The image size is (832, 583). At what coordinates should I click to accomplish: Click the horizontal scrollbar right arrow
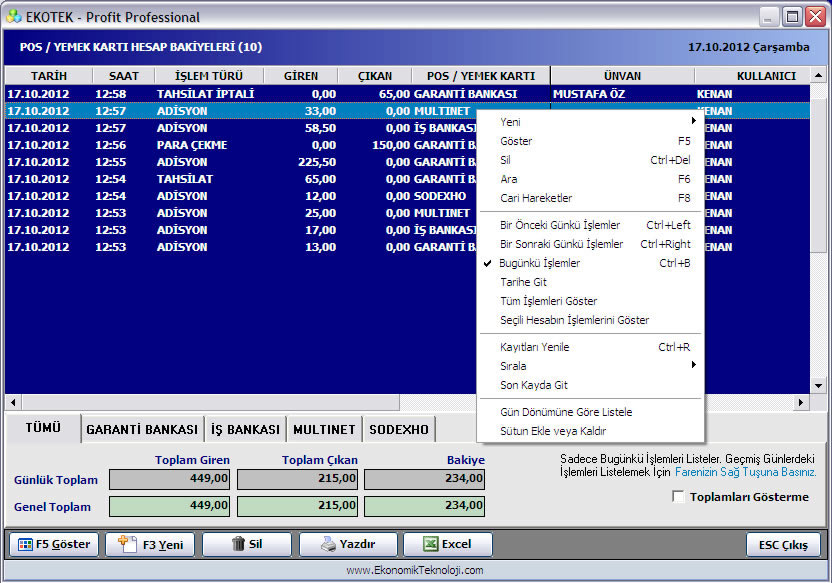pos(801,403)
